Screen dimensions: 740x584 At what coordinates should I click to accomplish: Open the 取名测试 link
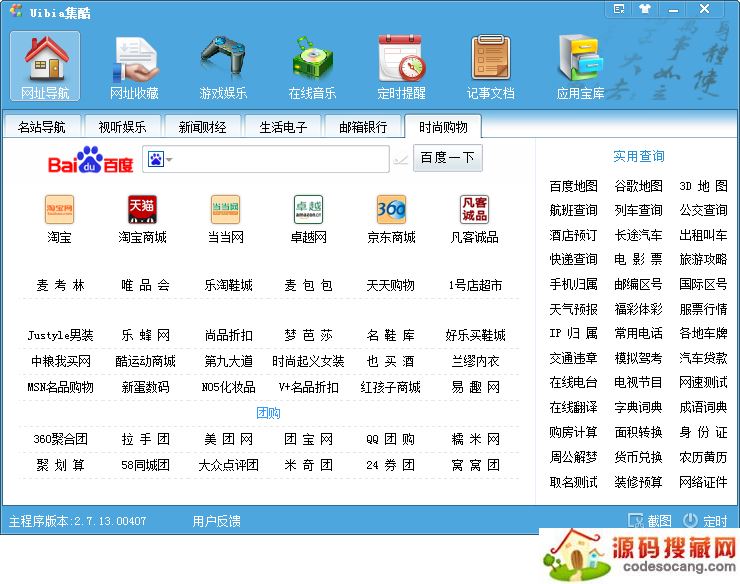pos(573,482)
